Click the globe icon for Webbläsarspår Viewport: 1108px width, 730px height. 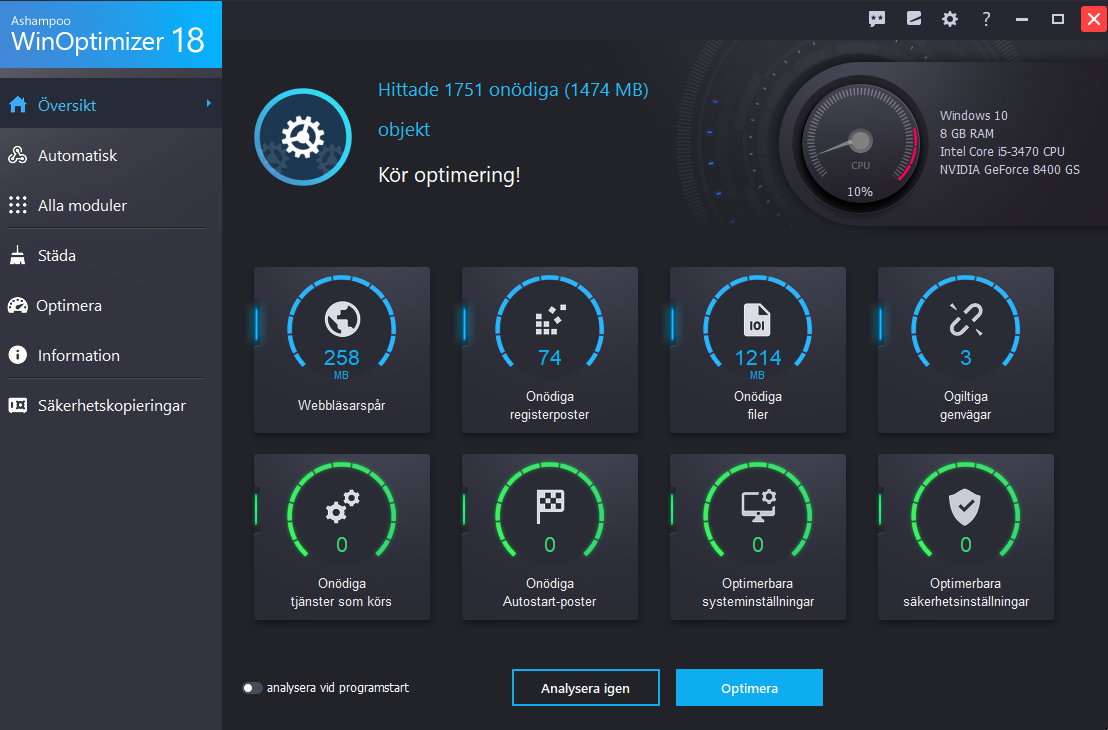coord(342,319)
